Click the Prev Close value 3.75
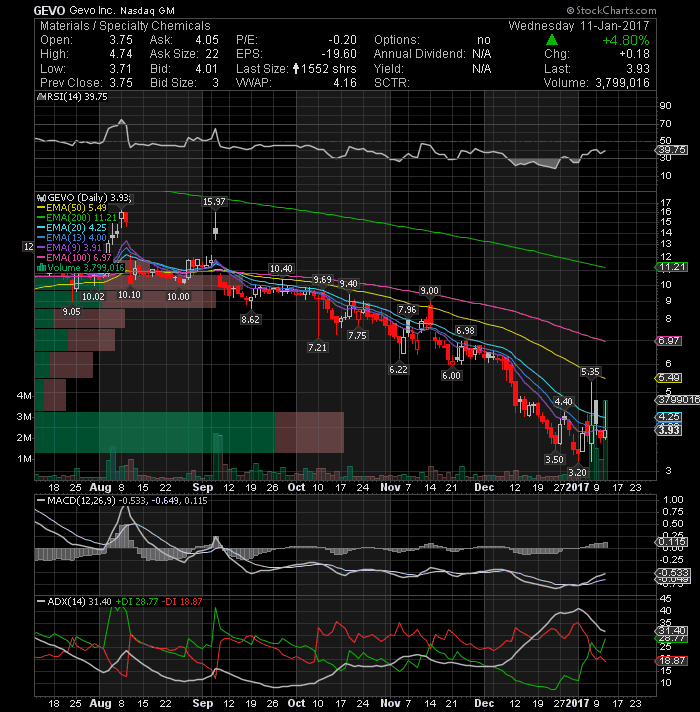700x712 pixels. click(x=121, y=83)
